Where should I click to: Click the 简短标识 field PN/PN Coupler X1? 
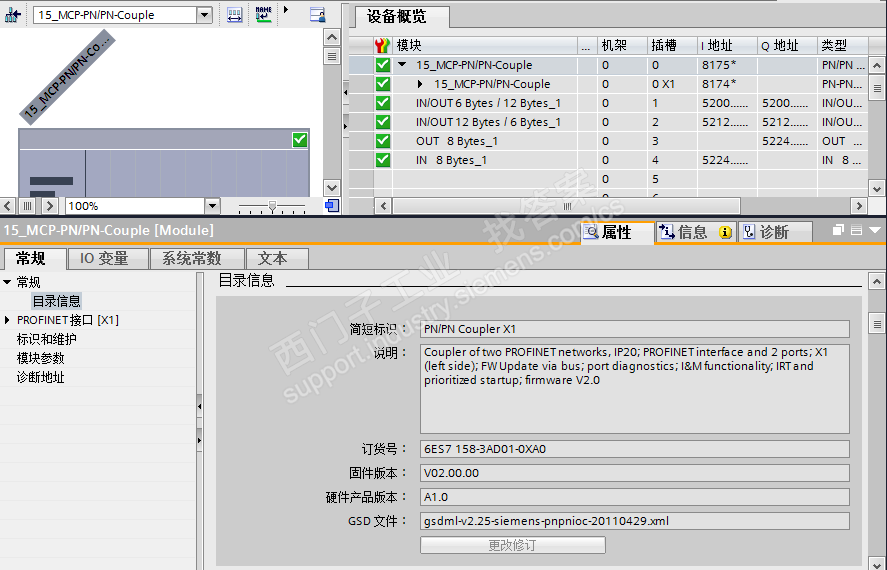635,329
